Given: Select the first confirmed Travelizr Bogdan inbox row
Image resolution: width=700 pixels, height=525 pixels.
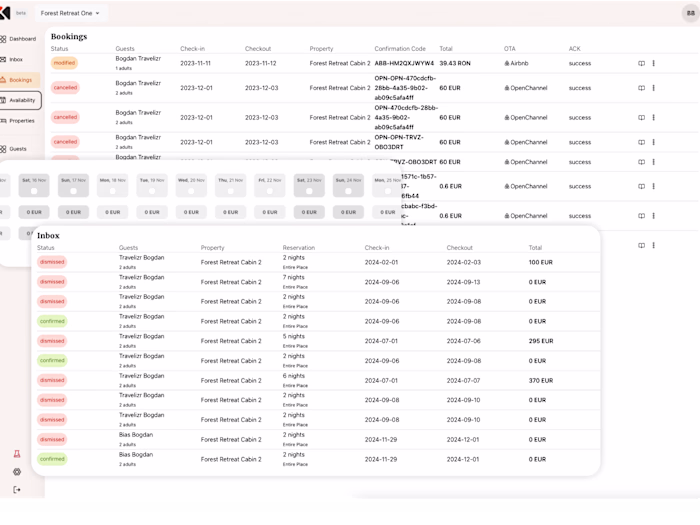Looking at the screenshot, I should coord(318,321).
